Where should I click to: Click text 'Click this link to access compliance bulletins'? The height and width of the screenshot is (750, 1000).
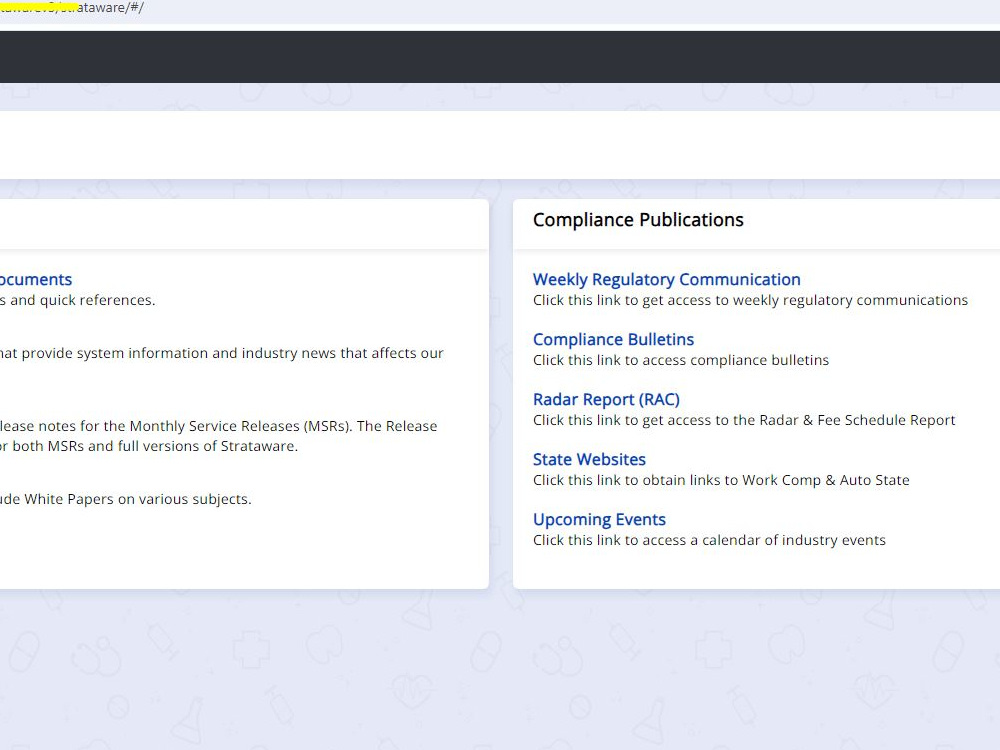[x=681, y=360]
